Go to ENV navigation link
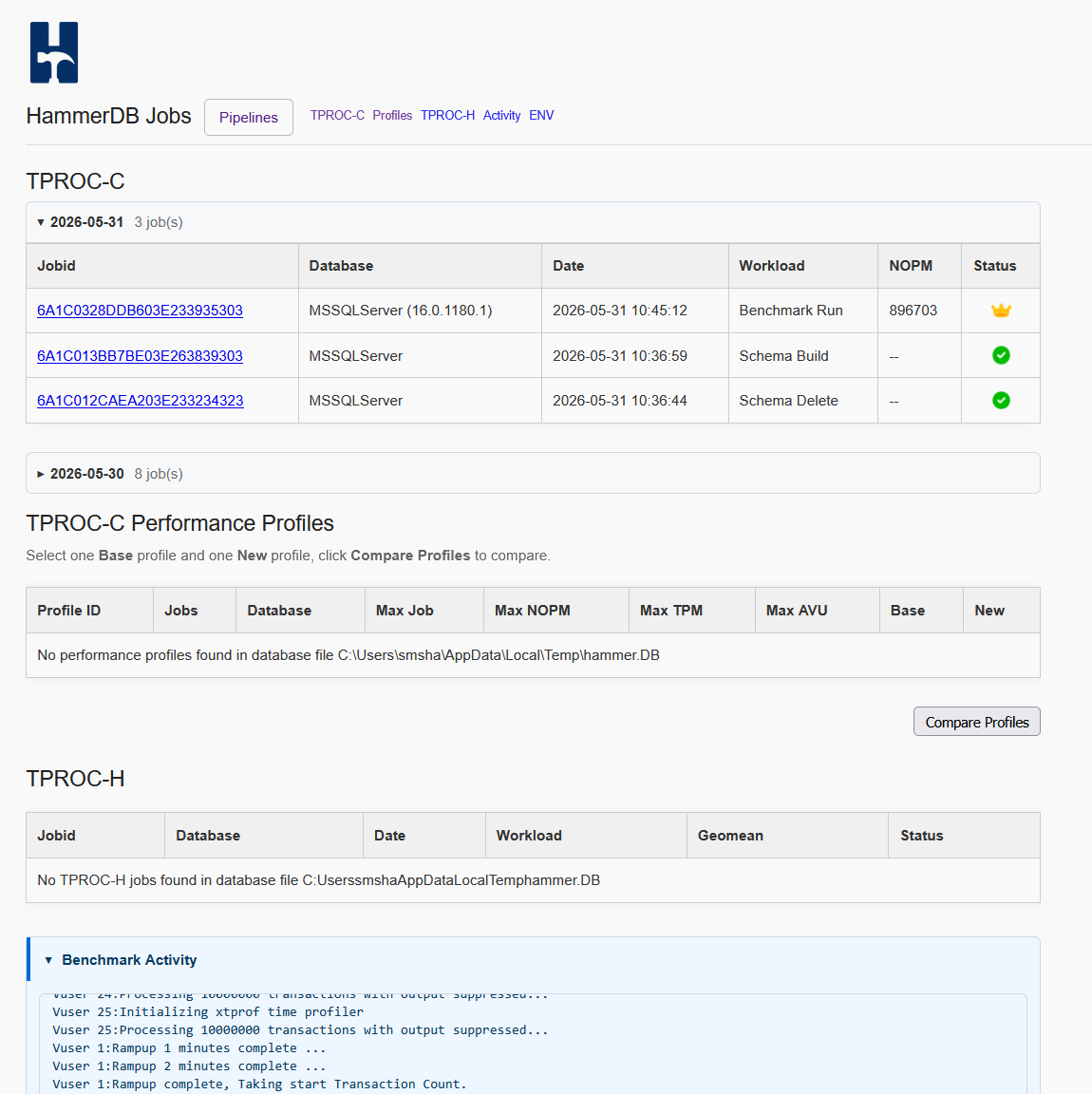 pos(541,116)
